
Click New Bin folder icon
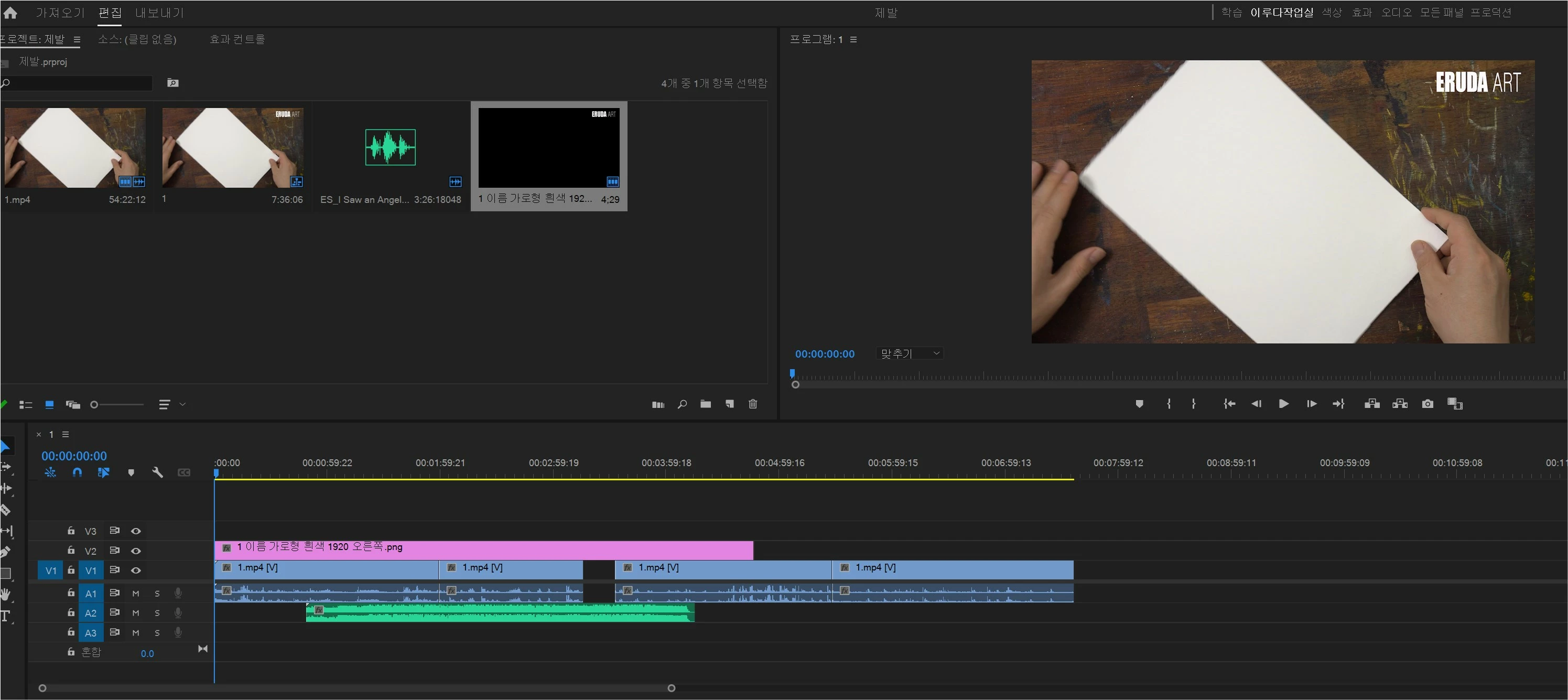pyautogui.click(x=706, y=404)
